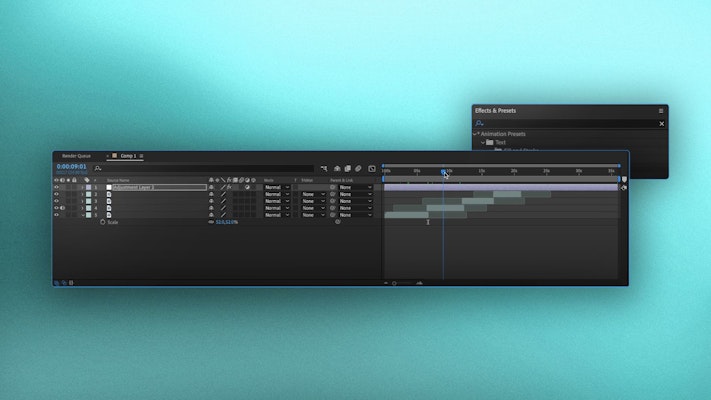Image resolution: width=711 pixels, height=400 pixels.
Task: Click the lock column header icon
Action: 74,180
